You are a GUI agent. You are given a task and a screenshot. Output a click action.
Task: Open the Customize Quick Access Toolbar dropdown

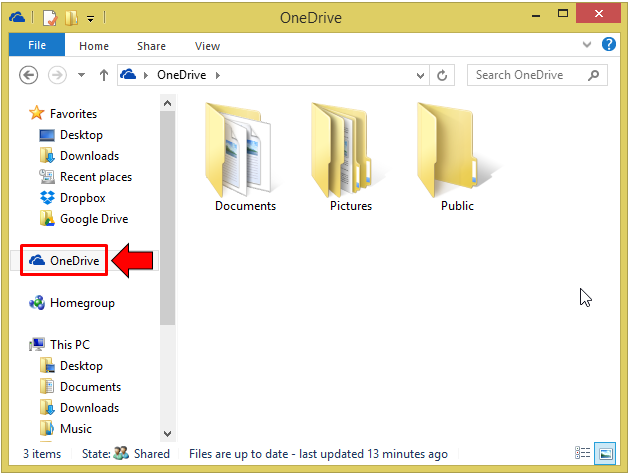coord(91,18)
